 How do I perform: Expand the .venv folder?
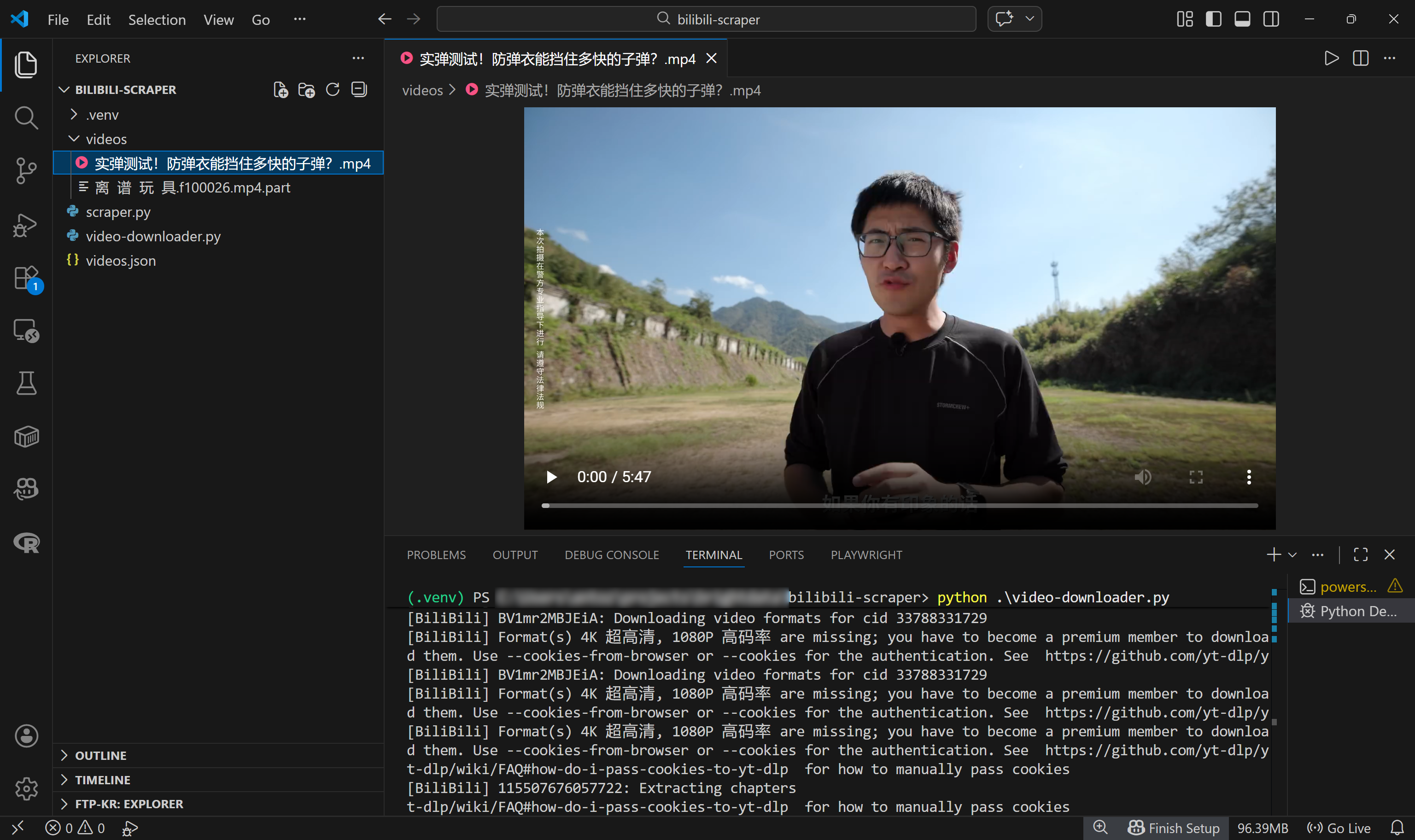coord(102,115)
